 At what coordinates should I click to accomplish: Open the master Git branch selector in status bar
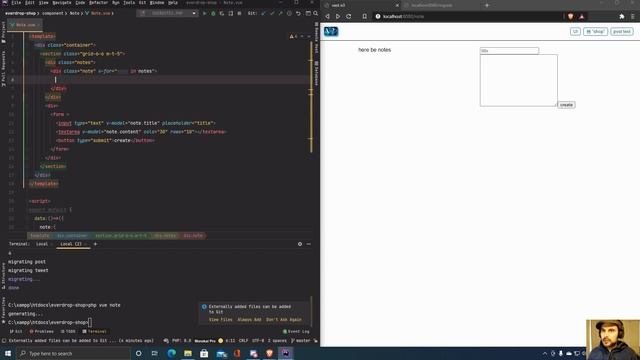pos(301,340)
